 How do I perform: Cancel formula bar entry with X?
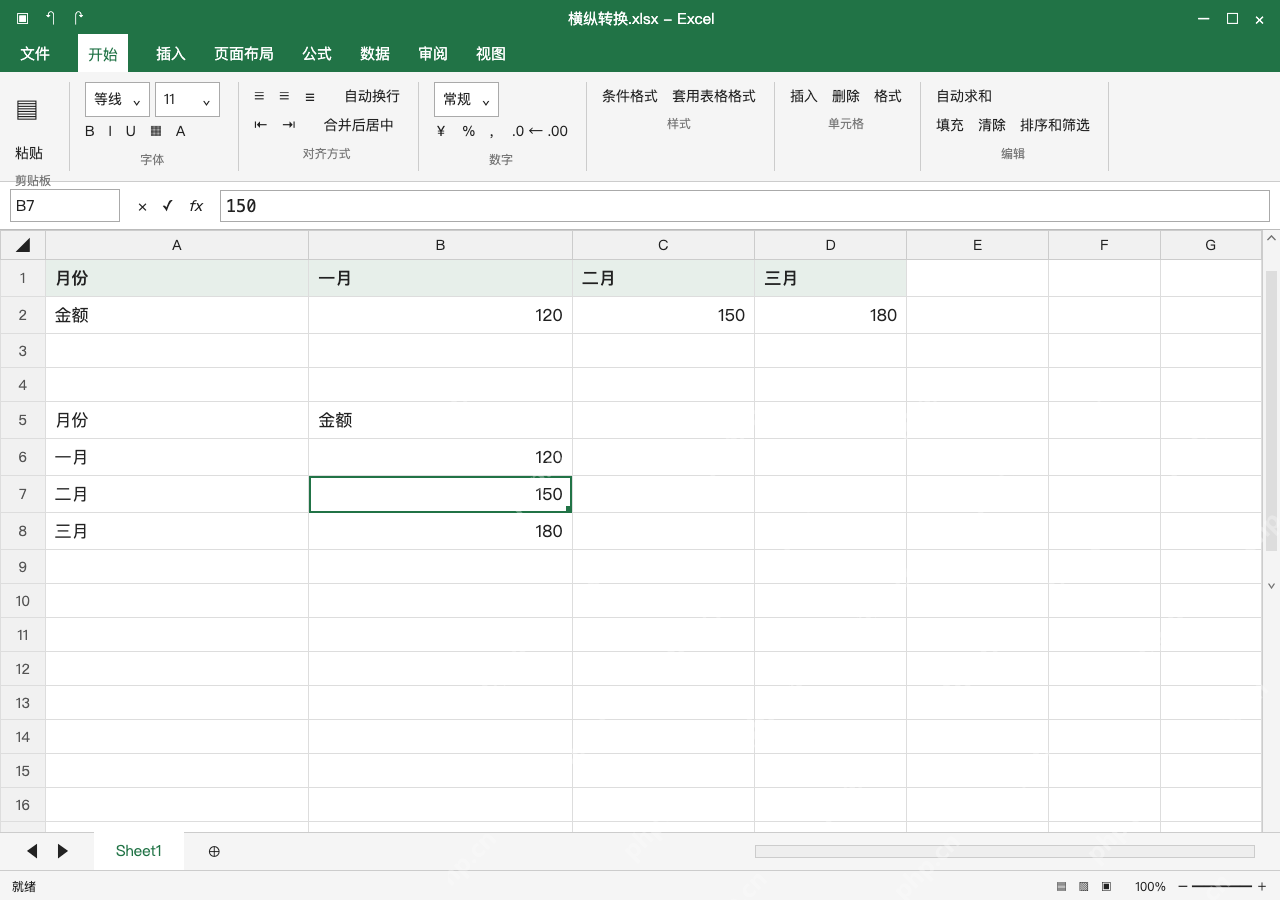tap(142, 206)
